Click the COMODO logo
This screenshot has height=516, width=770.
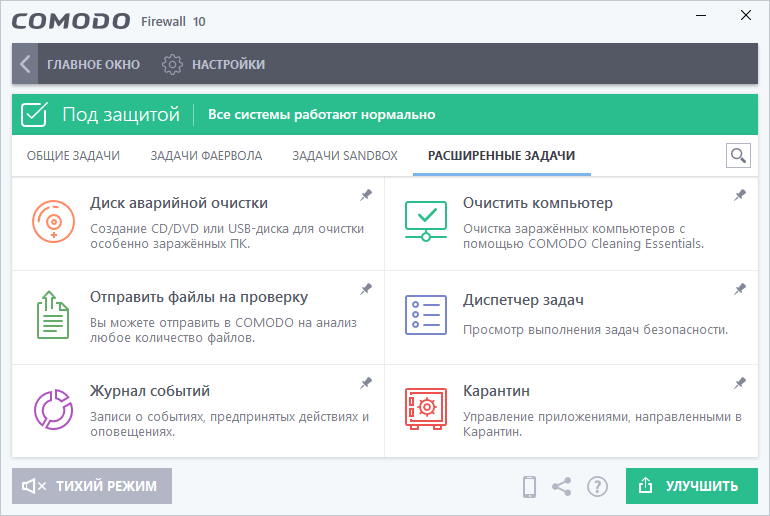[71, 22]
